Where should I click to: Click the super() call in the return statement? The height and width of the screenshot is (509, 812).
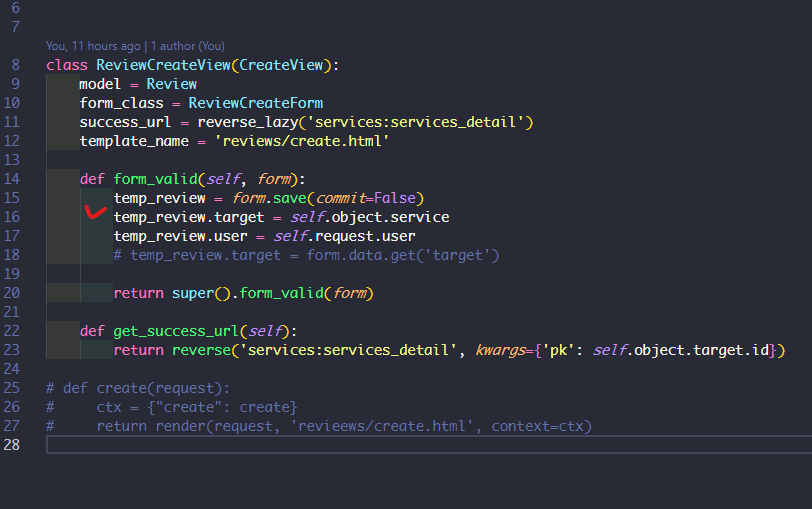tap(193, 293)
